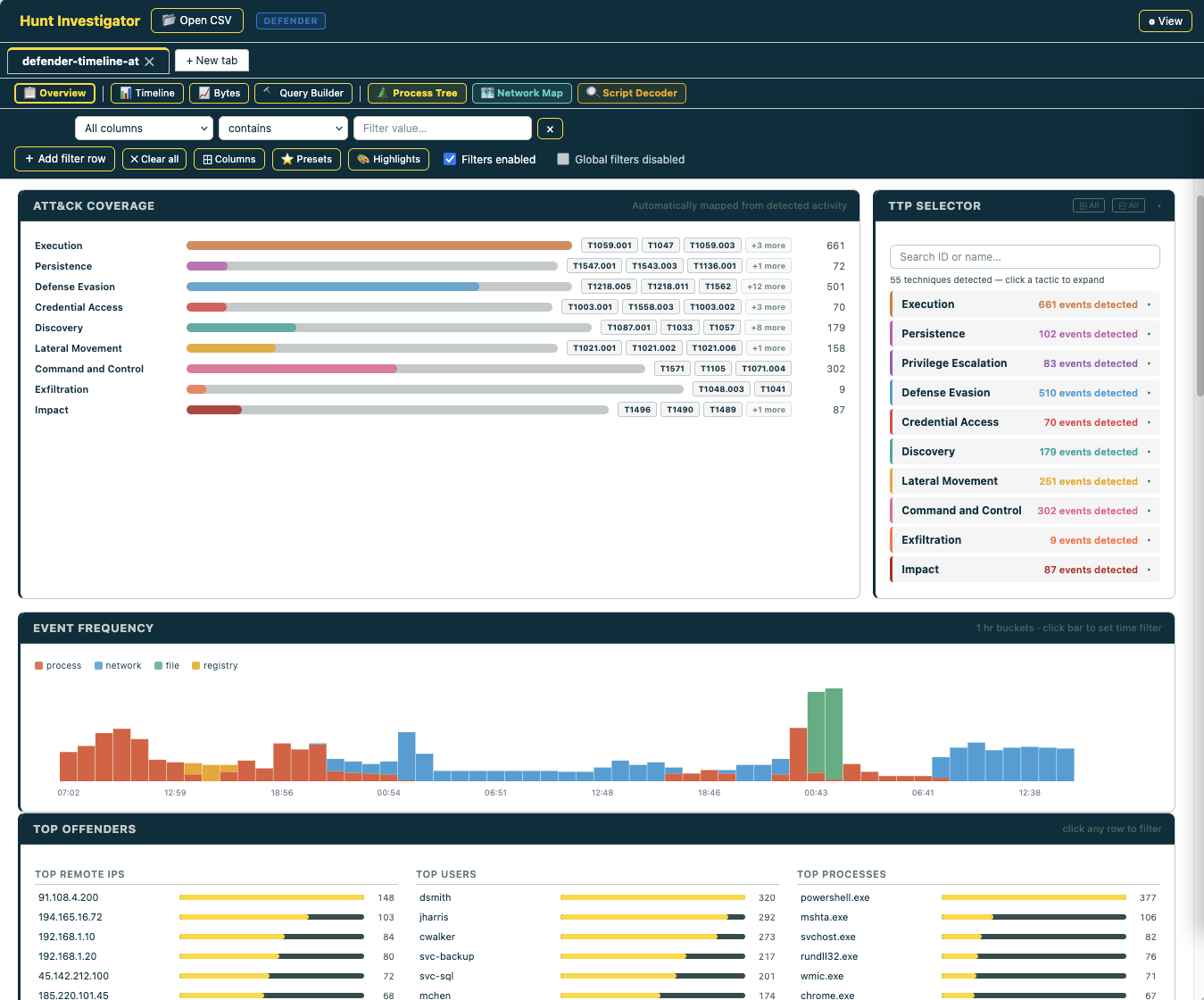Open the Query Builder tool

coord(303,93)
